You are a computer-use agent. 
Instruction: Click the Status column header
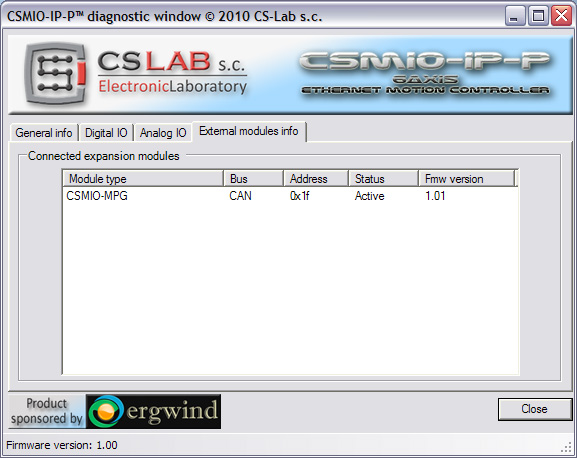pyautogui.click(x=383, y=179)
